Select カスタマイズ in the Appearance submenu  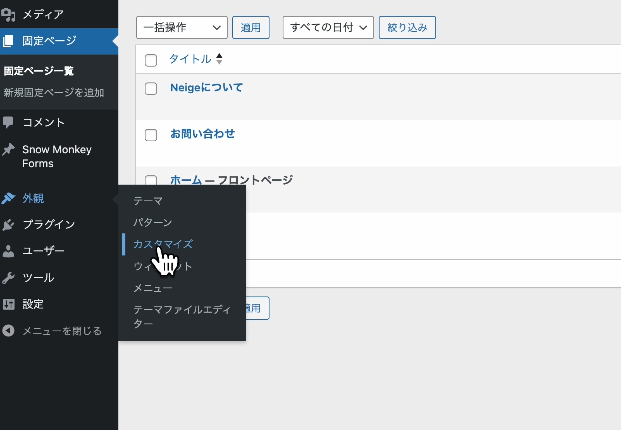click(x=163, y=244)
